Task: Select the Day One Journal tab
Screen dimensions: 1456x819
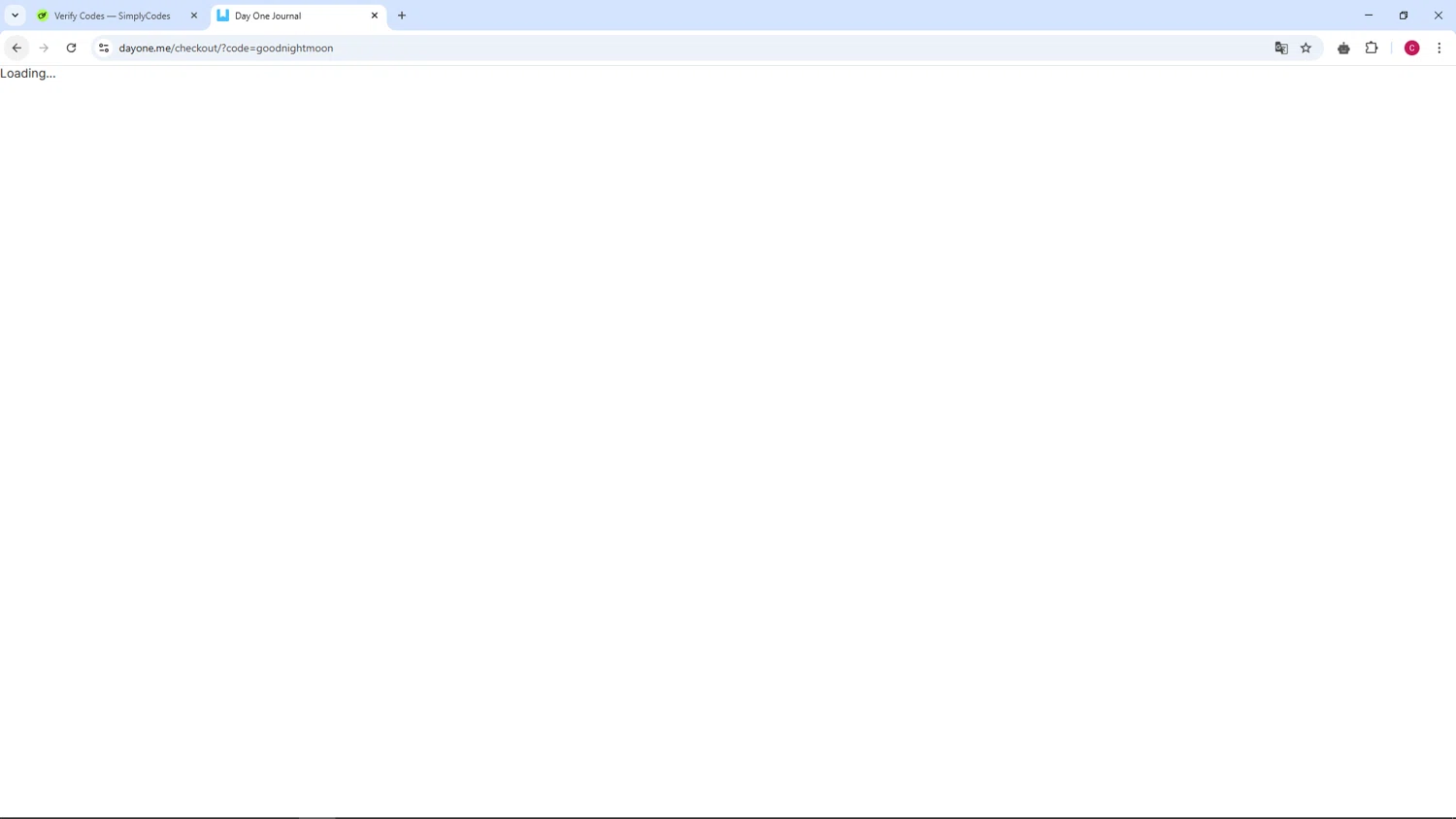Action: tap(297, 16)
